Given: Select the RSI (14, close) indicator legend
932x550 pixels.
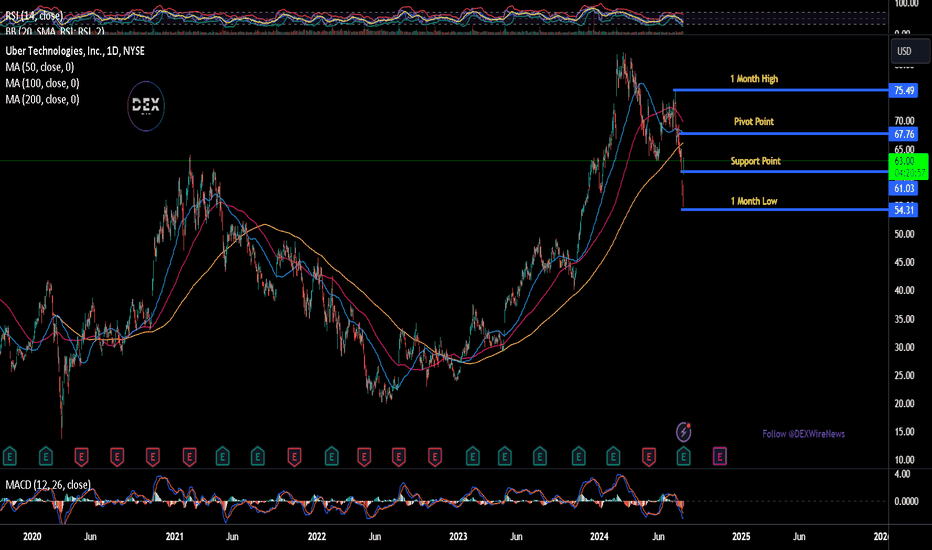Looking at the screenshot, I should tap(34, 16).
